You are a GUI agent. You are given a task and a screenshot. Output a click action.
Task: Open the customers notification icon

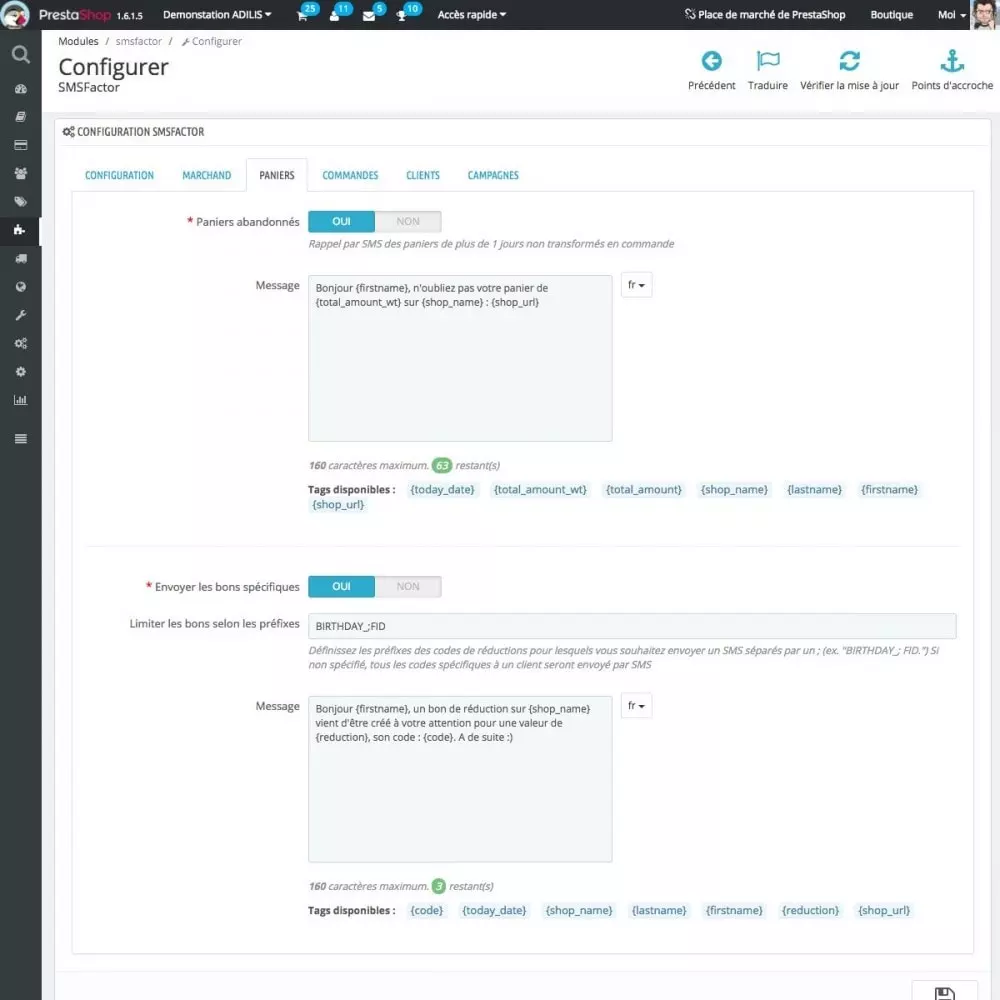click(334, 16)
